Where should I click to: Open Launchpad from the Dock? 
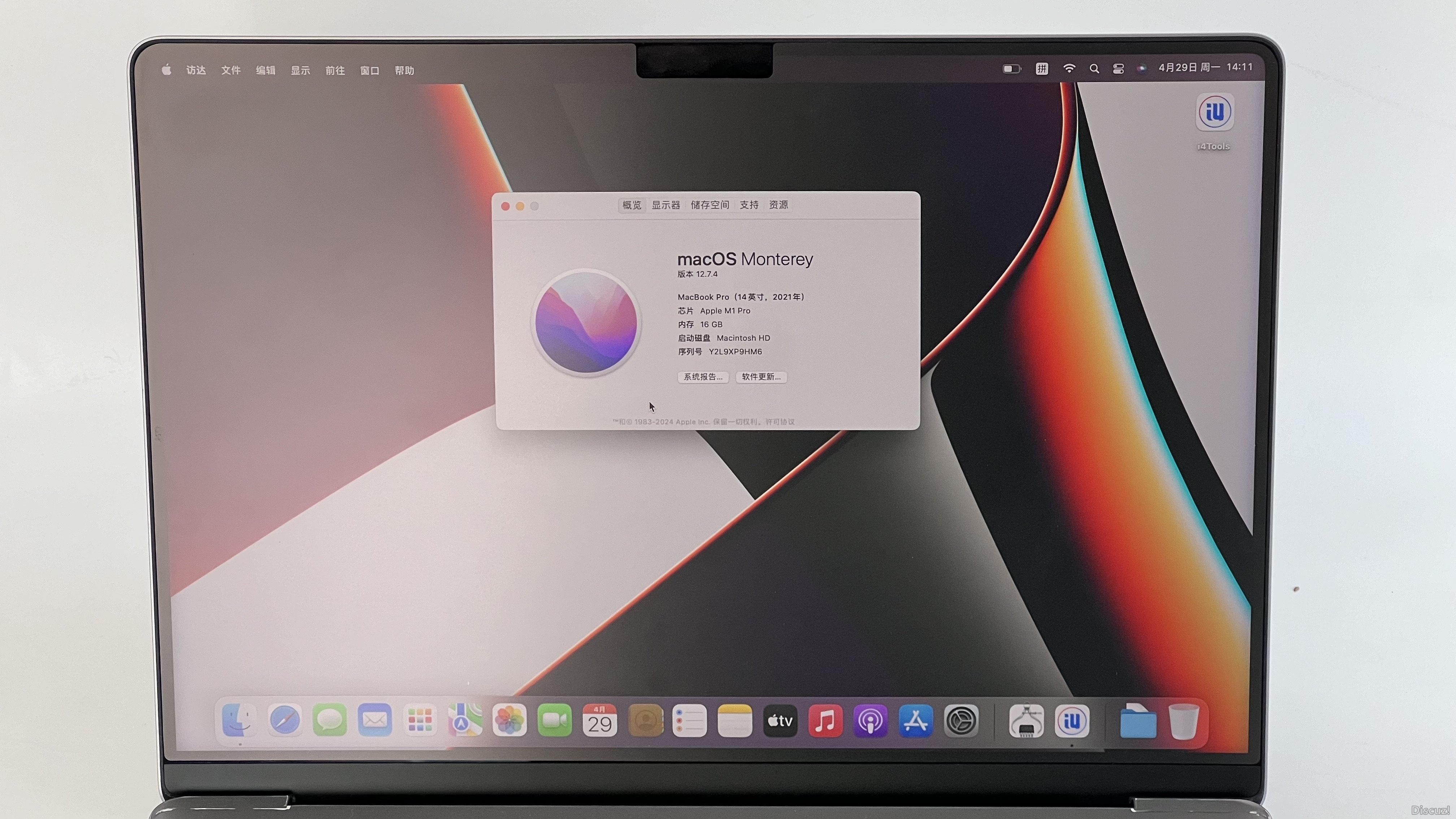419,720
